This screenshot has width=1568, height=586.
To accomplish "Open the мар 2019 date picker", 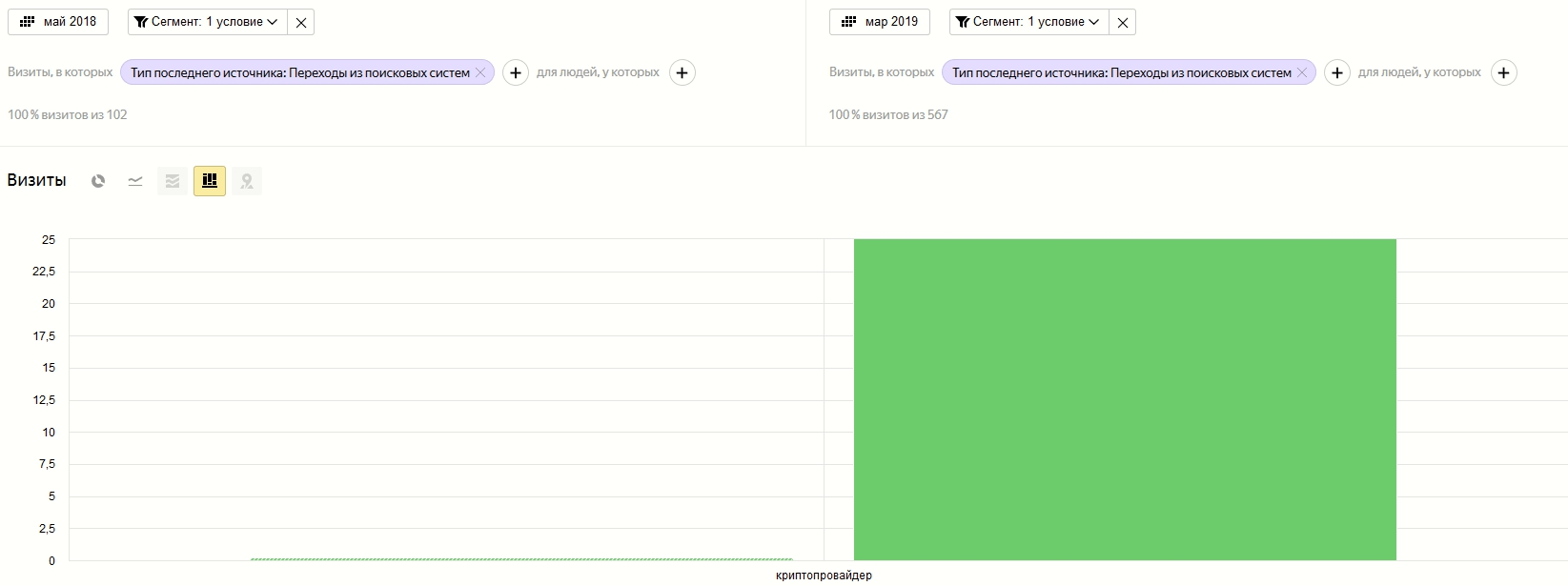I will pyautogui.click(x=879, y=22).
